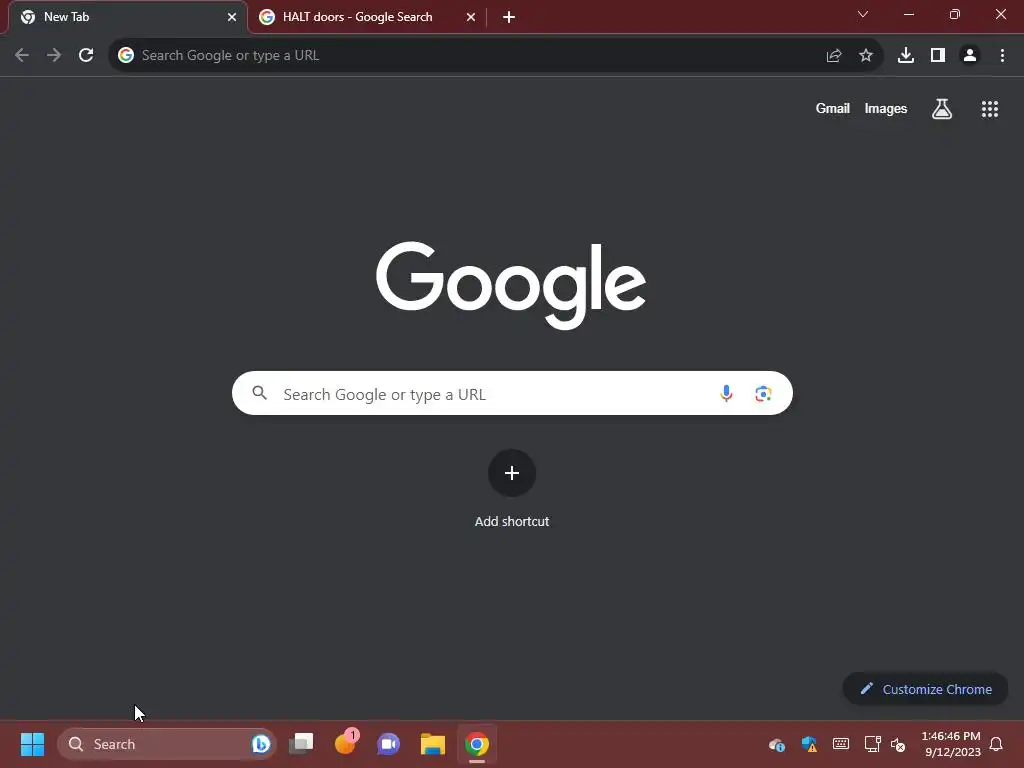The width and height of the screenshot is (1024, 768).
Task: Share this page via share icon
Action: pos(834,56)
